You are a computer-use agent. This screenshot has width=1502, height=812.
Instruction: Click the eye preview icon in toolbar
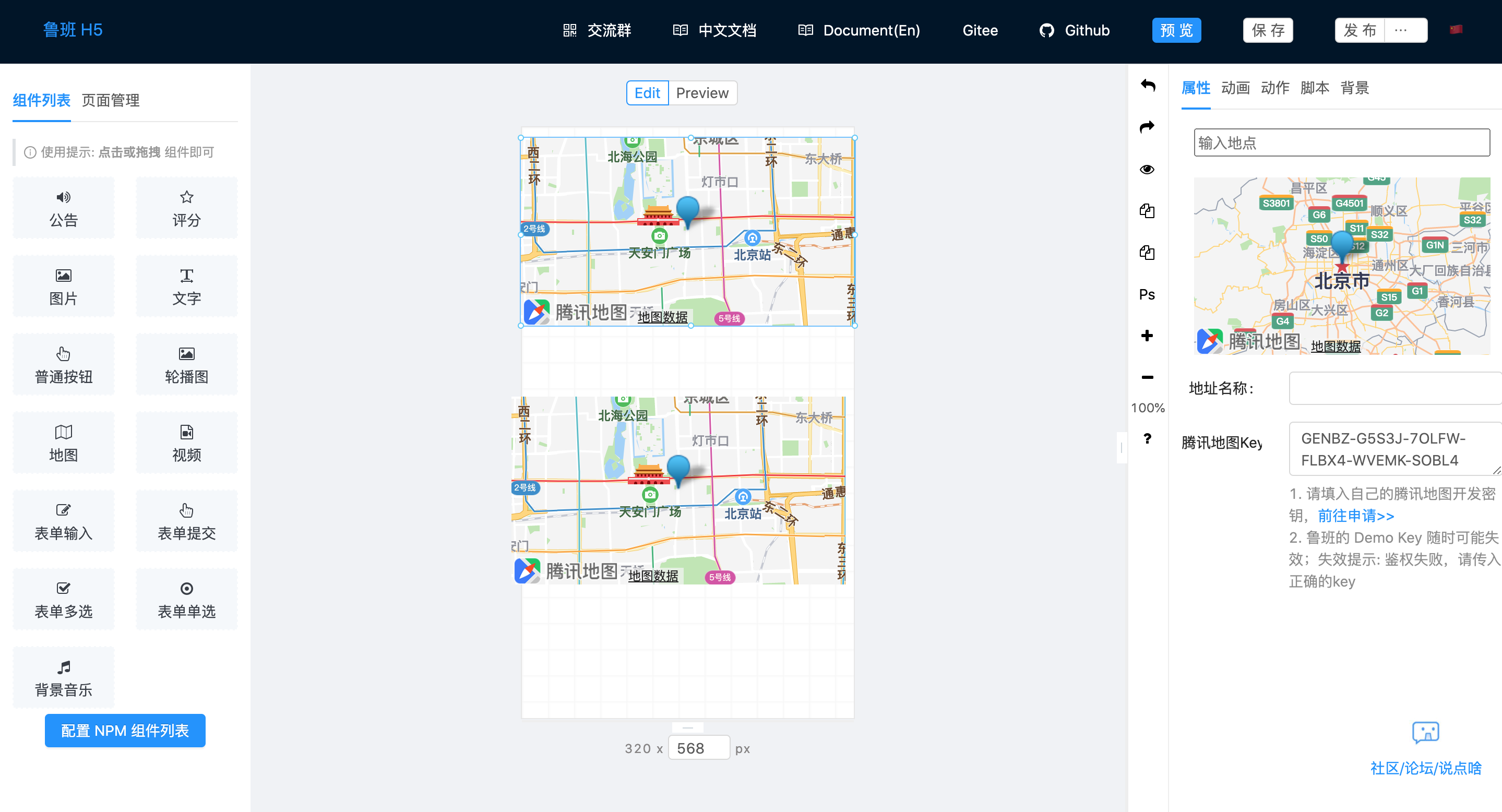1147,169
